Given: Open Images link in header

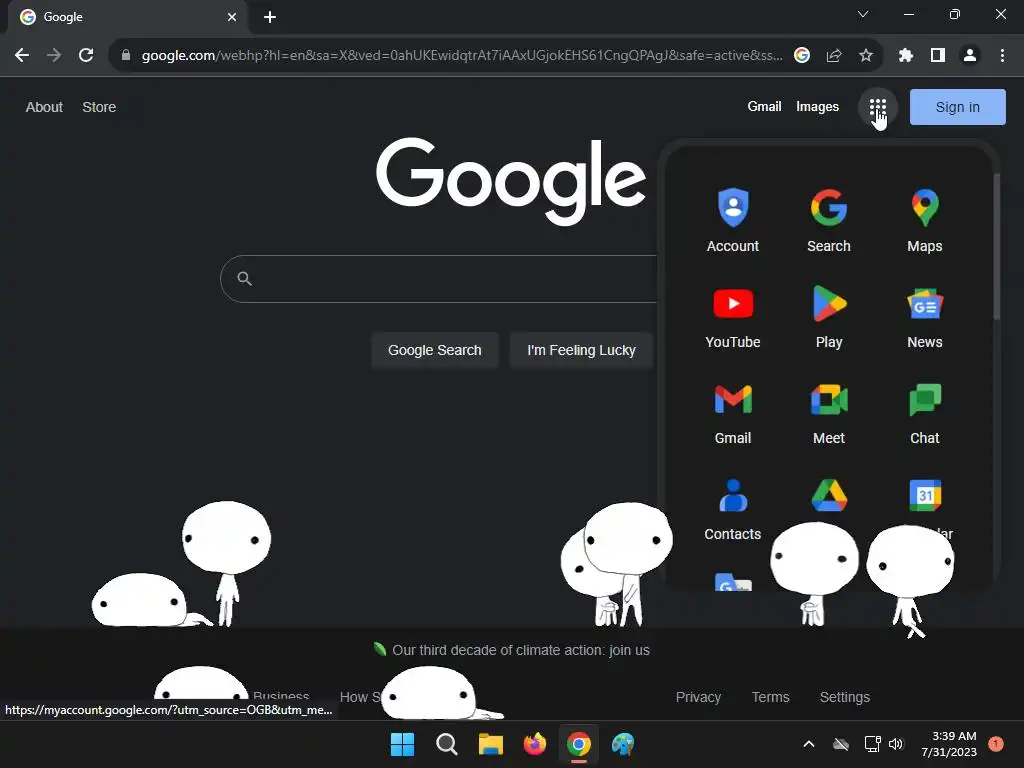Looking at the screenshot, I should click(817, 106).
